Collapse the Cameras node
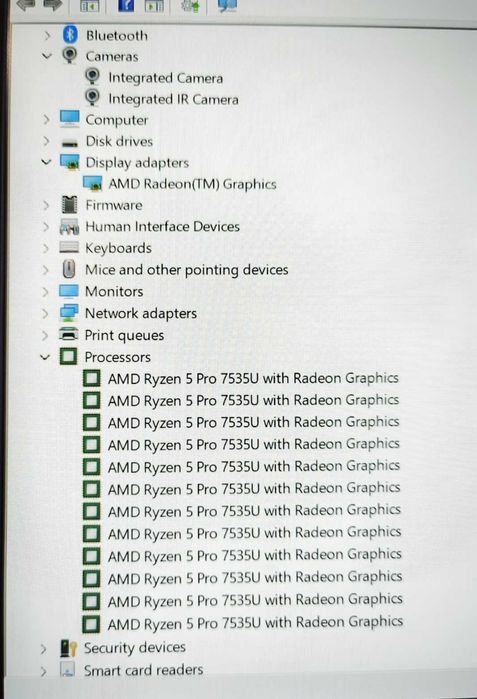 pos(47,56)
